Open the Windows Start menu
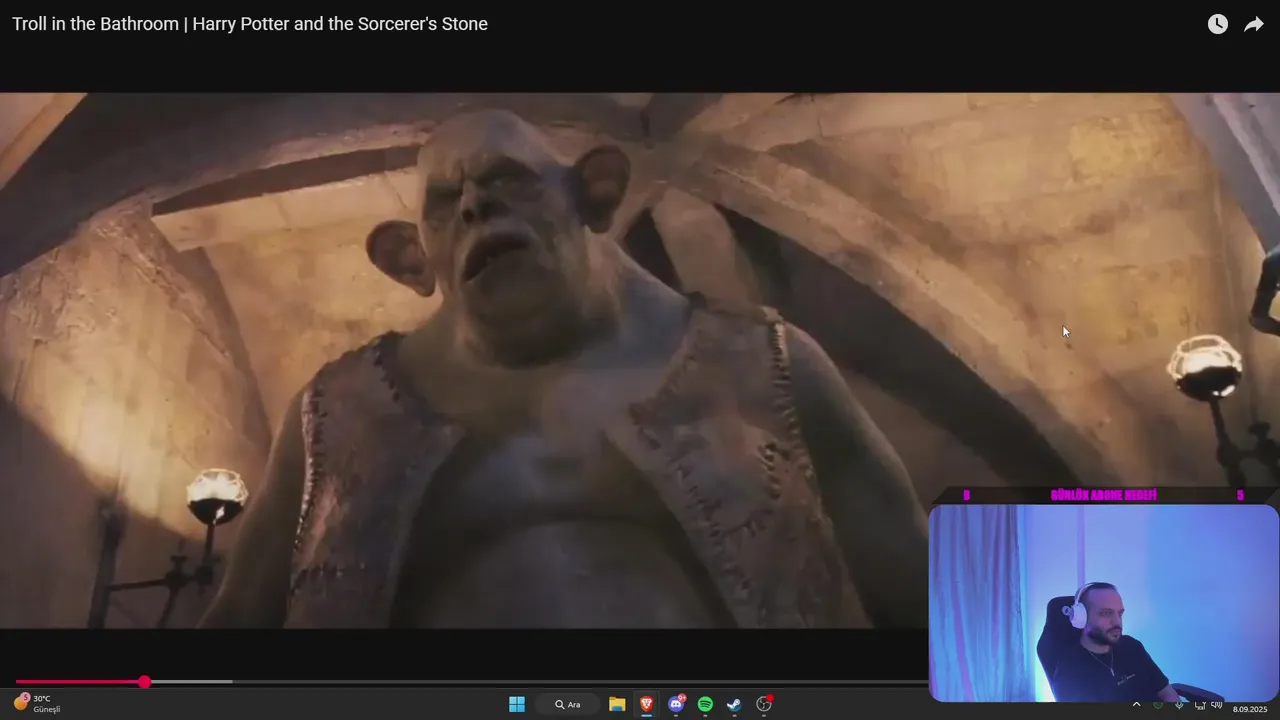This screenshot has width=1280, height=720. (517, 704)
